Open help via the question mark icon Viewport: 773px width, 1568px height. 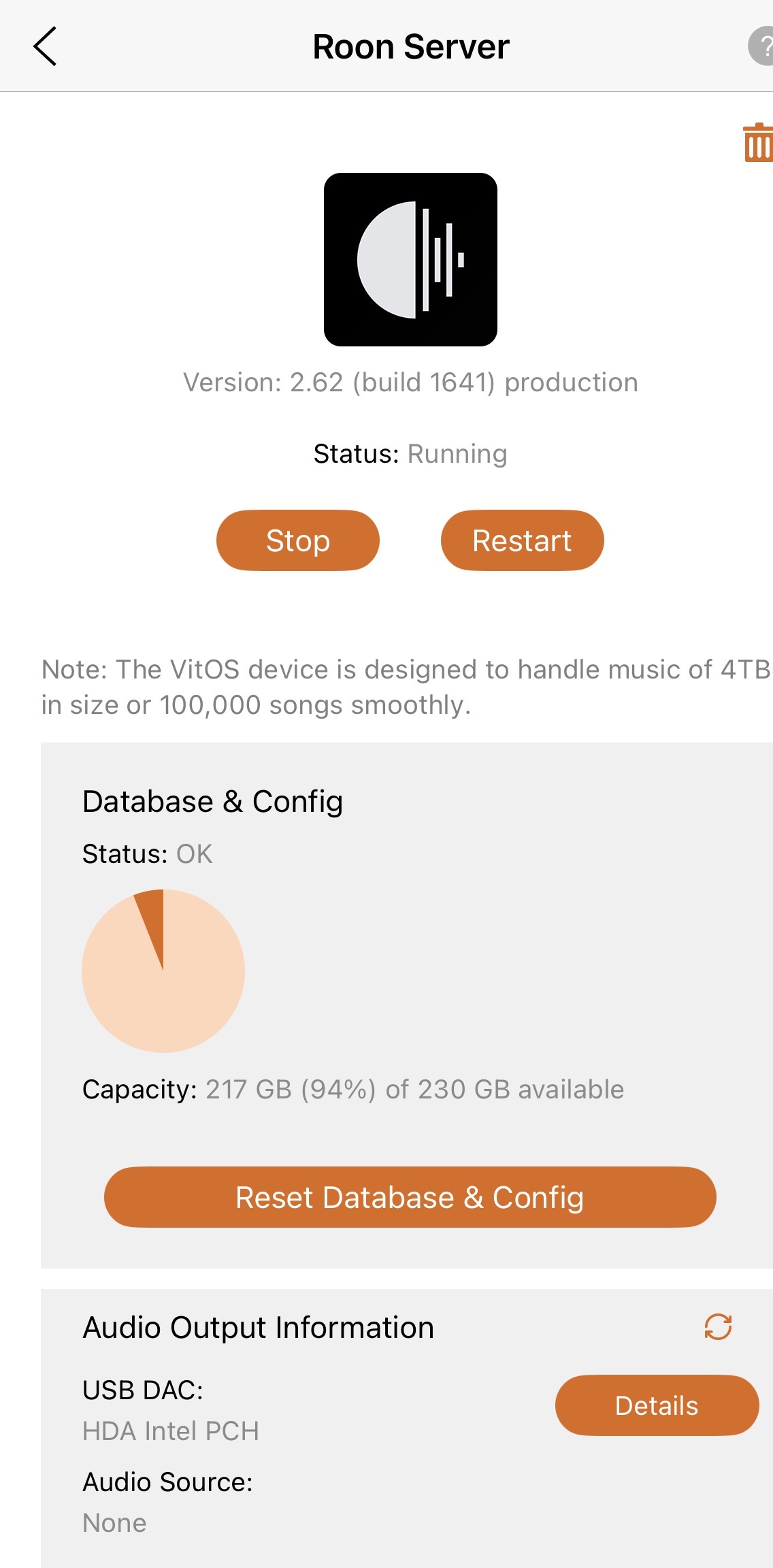point(762,47)
